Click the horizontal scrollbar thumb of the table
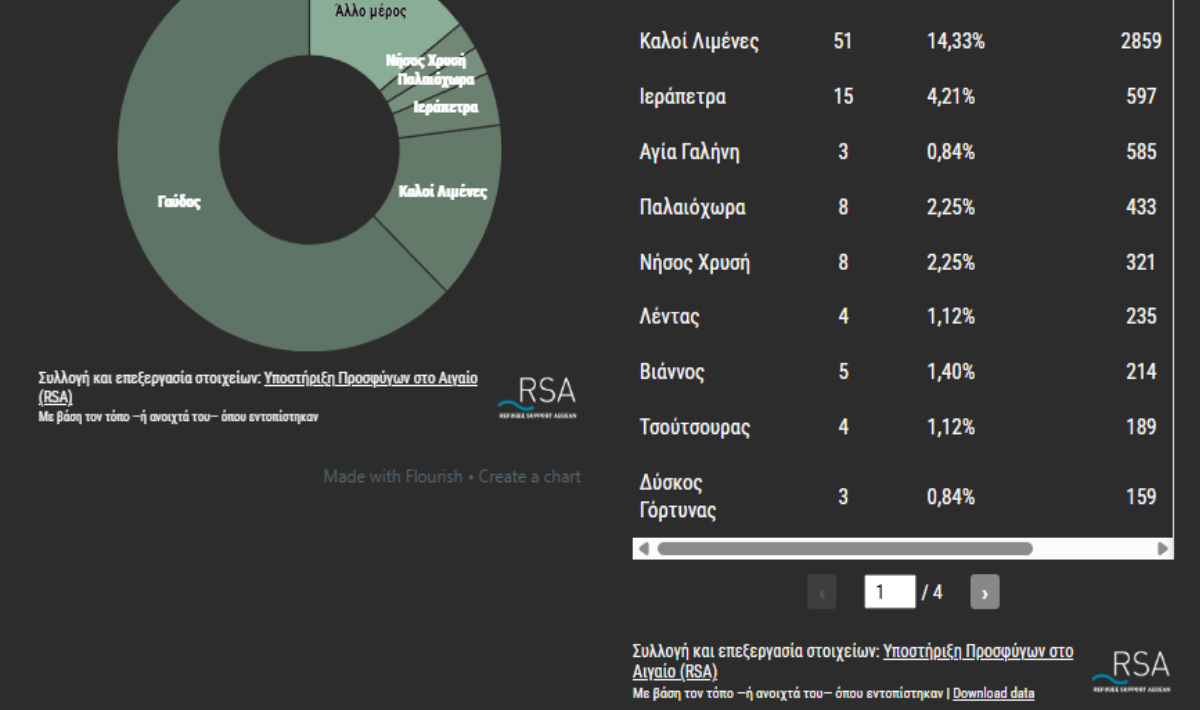 [844, 549]
